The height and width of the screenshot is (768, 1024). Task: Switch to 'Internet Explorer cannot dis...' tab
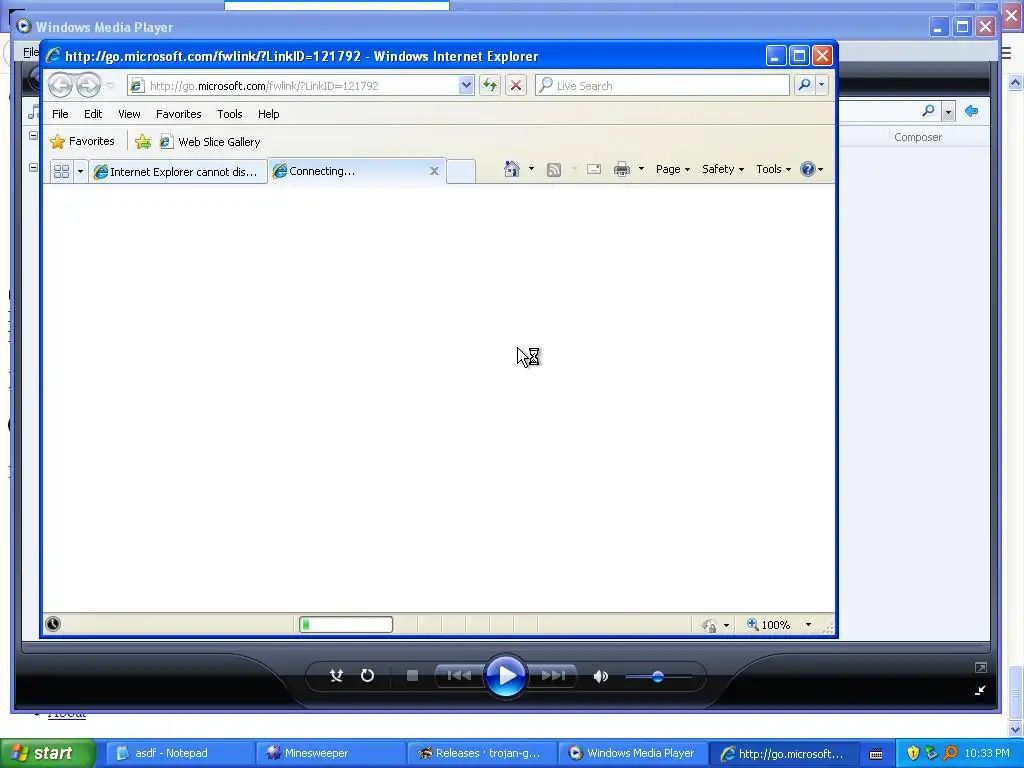pyautogui.click(x=178, y=172)
